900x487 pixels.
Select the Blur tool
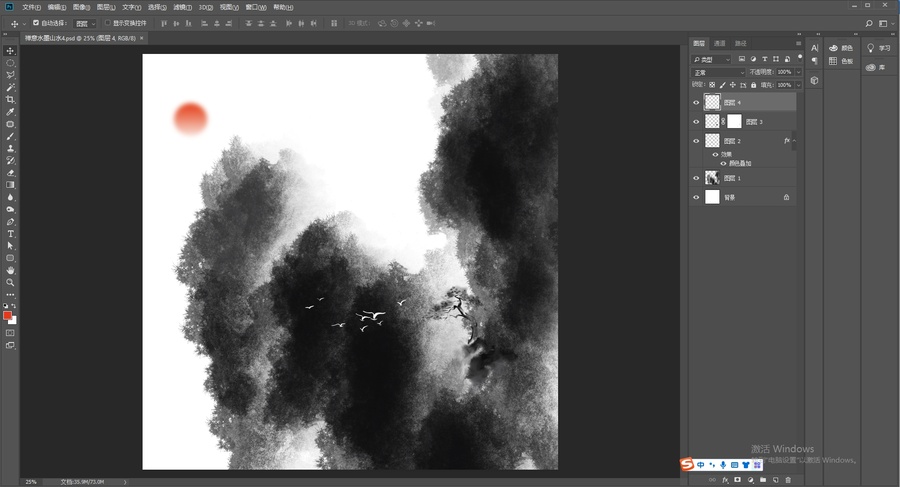[x=10, y=197]
